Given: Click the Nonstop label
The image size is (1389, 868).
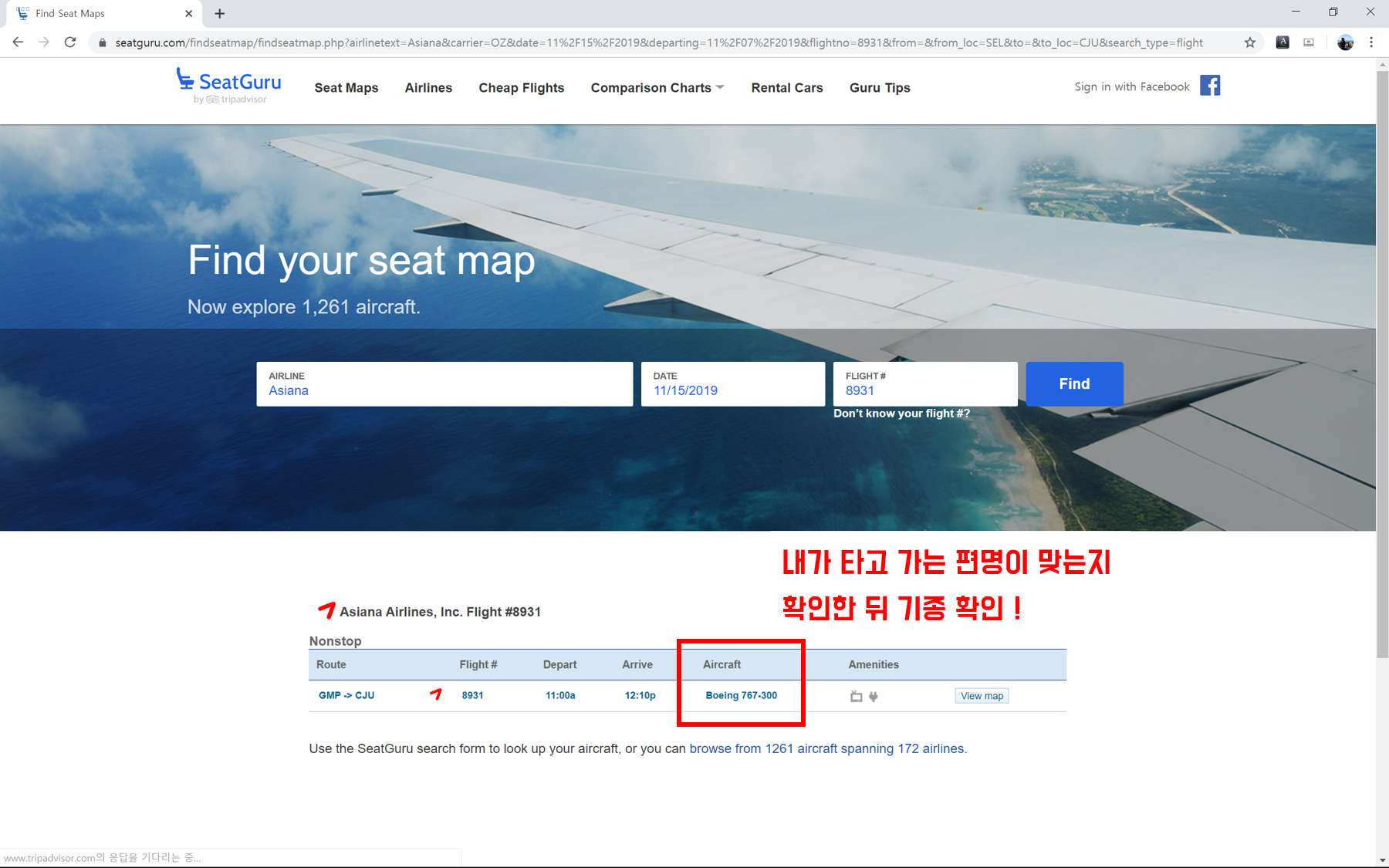Looking at the screenshot, I should [335, 641].
